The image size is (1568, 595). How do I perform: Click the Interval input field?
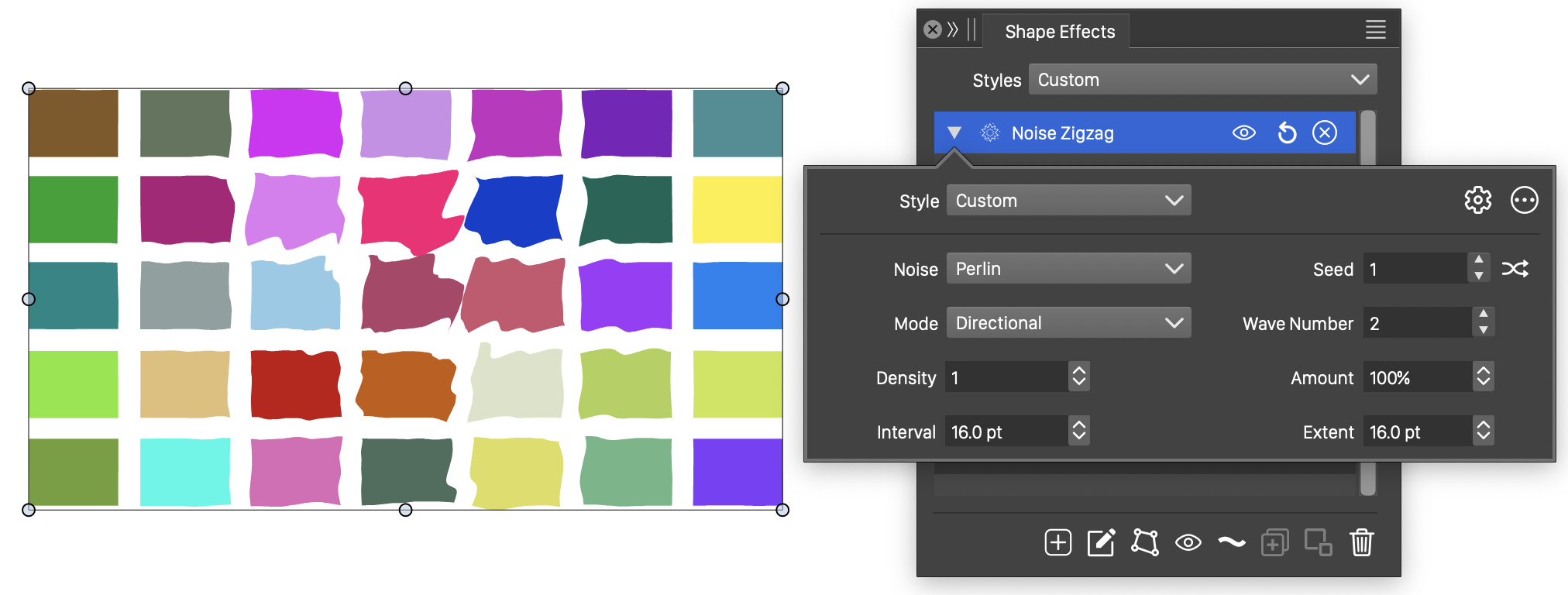(x=1006, y=432)
